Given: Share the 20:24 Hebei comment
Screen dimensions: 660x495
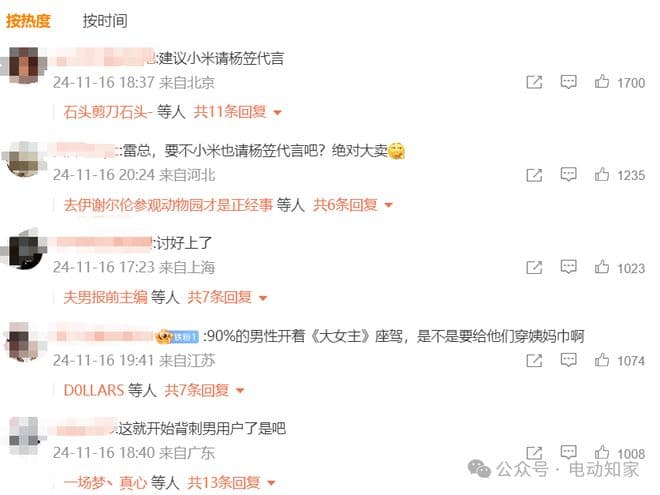Looking at the screenshot, I should [x=534, y=175].
